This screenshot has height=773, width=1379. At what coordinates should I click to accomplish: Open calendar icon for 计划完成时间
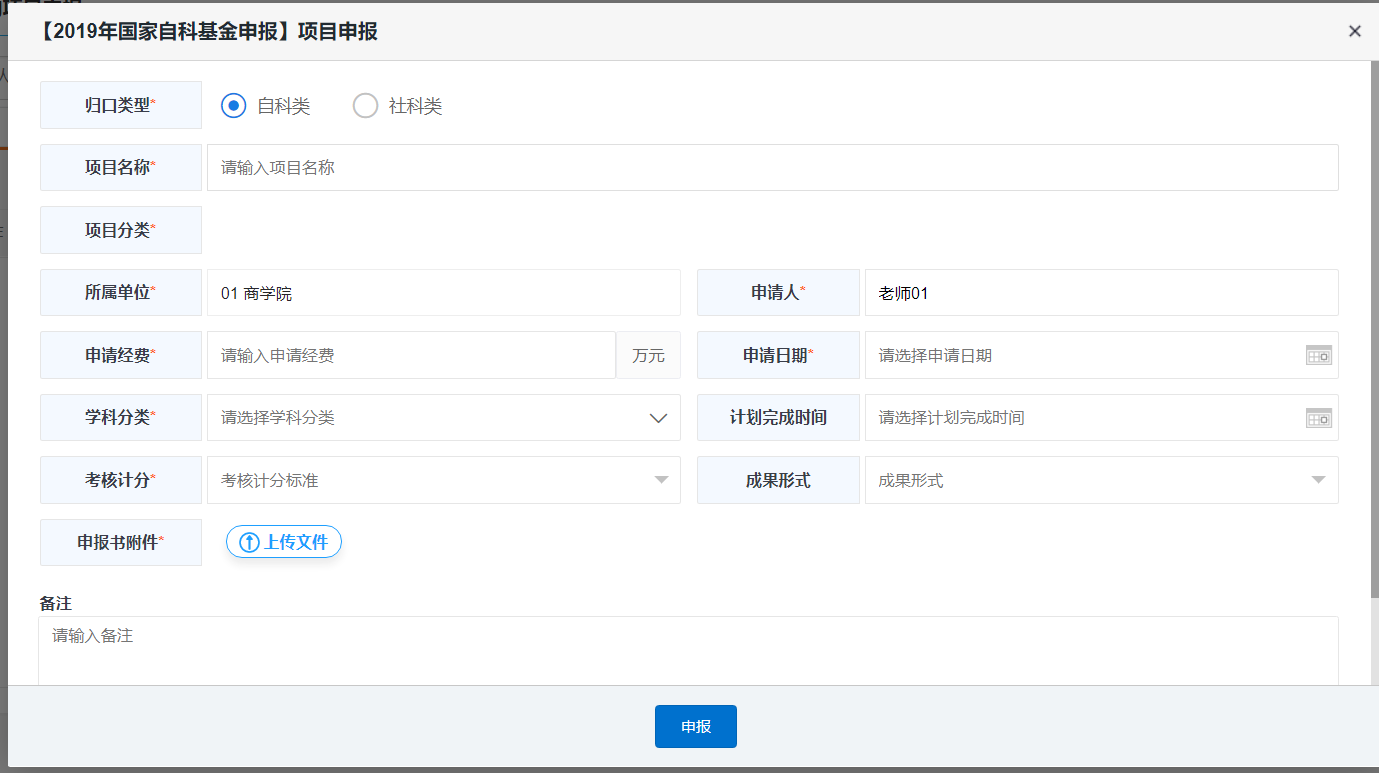pos(1318,418)
